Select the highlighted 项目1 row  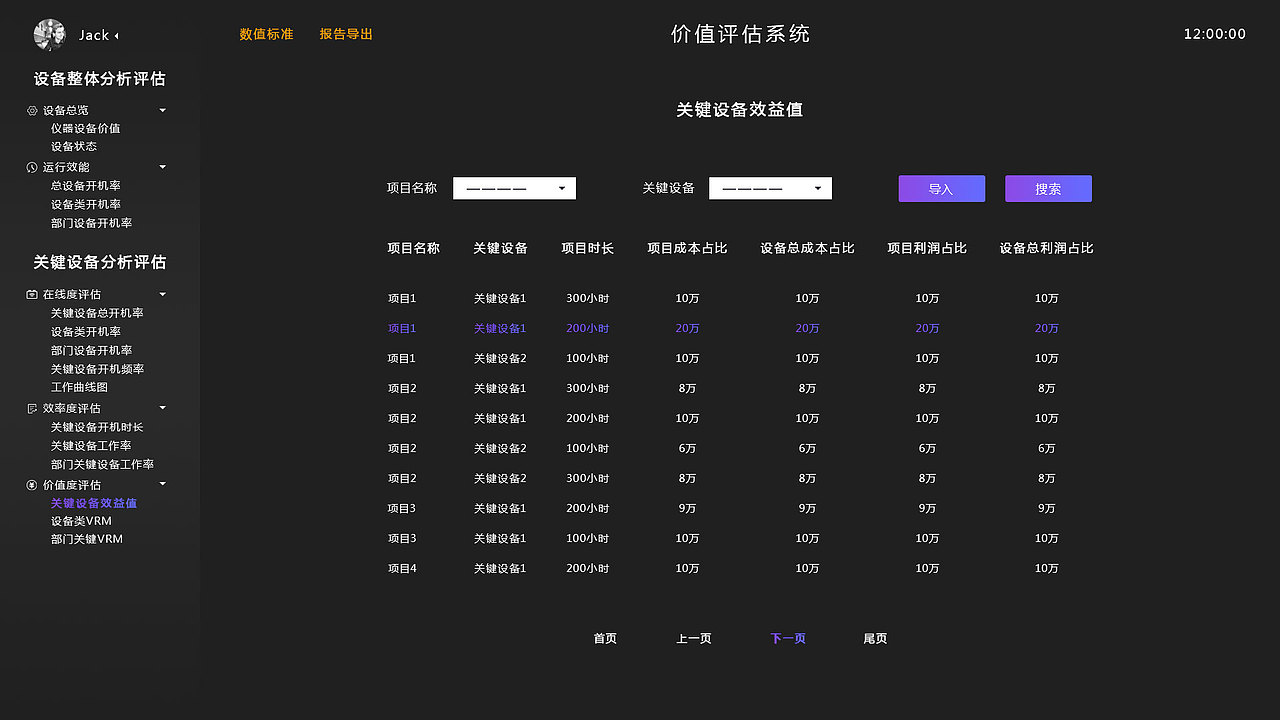tap(401, 328)
